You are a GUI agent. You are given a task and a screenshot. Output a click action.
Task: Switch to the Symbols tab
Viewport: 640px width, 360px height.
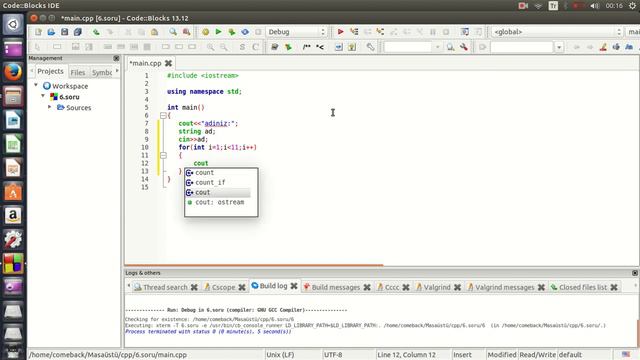(102, 72)
